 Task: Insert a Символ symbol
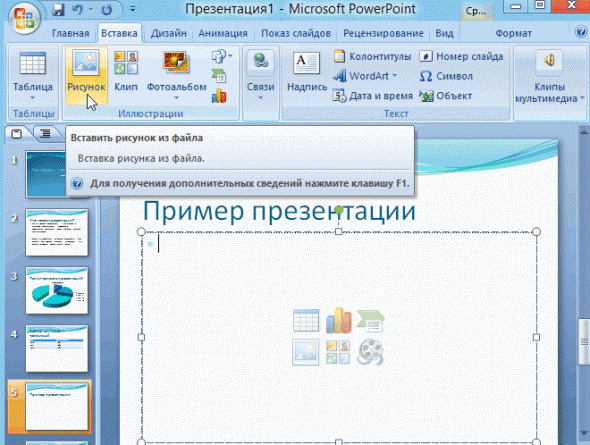point(446,76)
